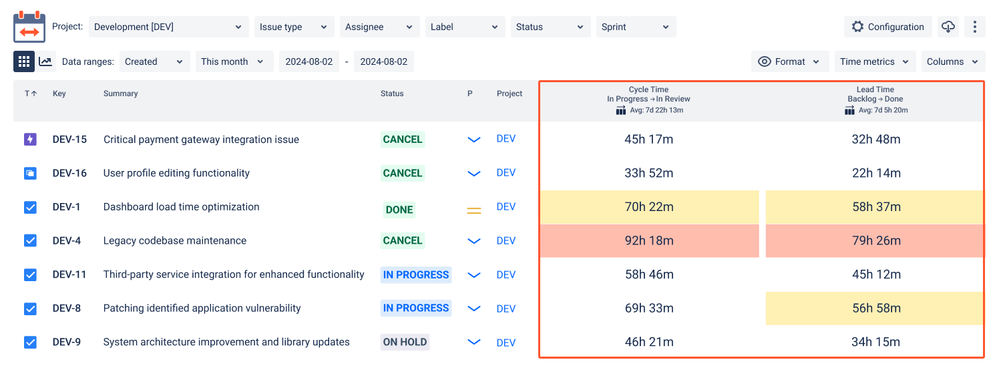Open issue key DEV-16
The height and width of the screenshot is (370, 999).
[x=69, y=173]
